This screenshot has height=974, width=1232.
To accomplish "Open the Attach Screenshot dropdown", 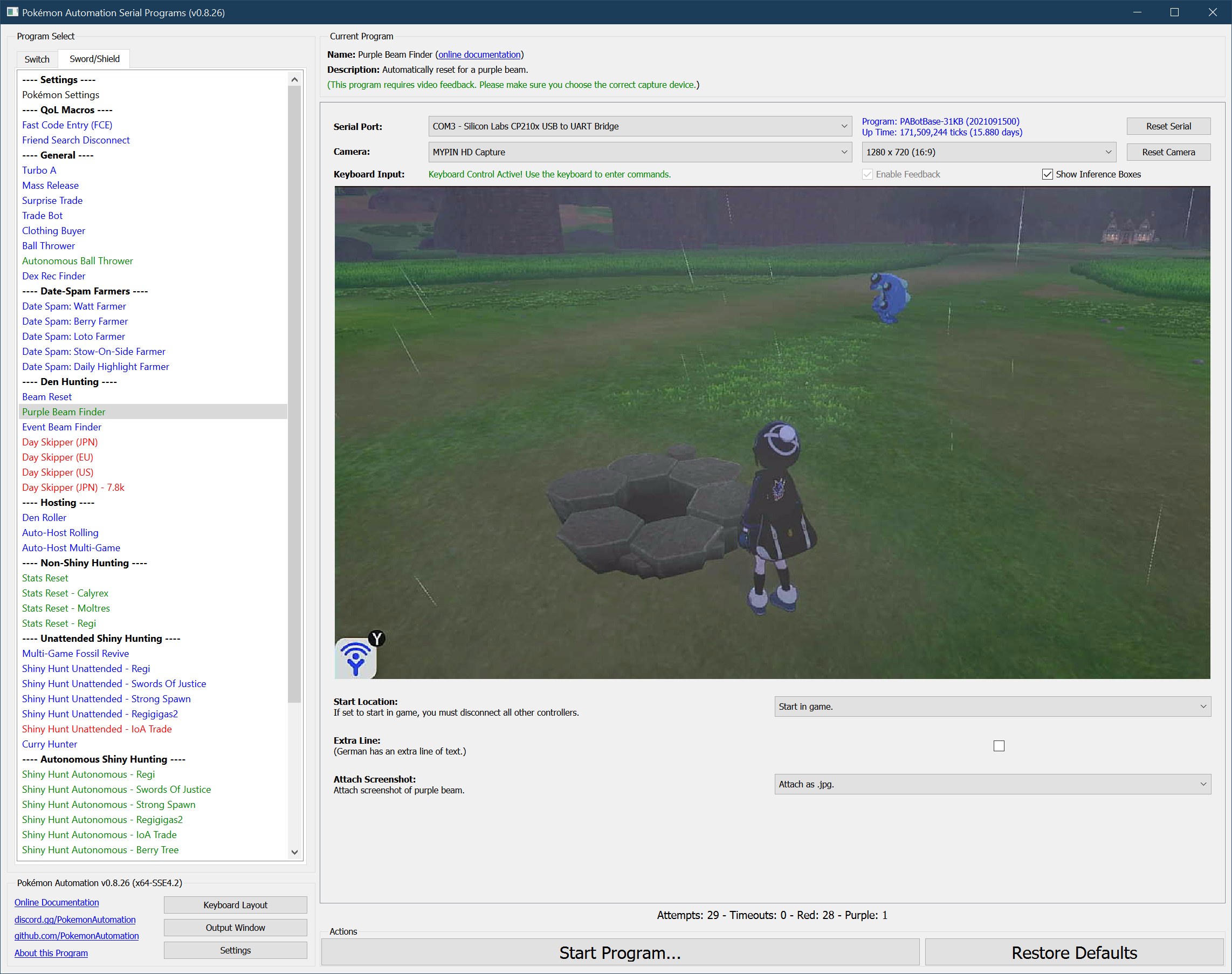I will tap(992, 784).
